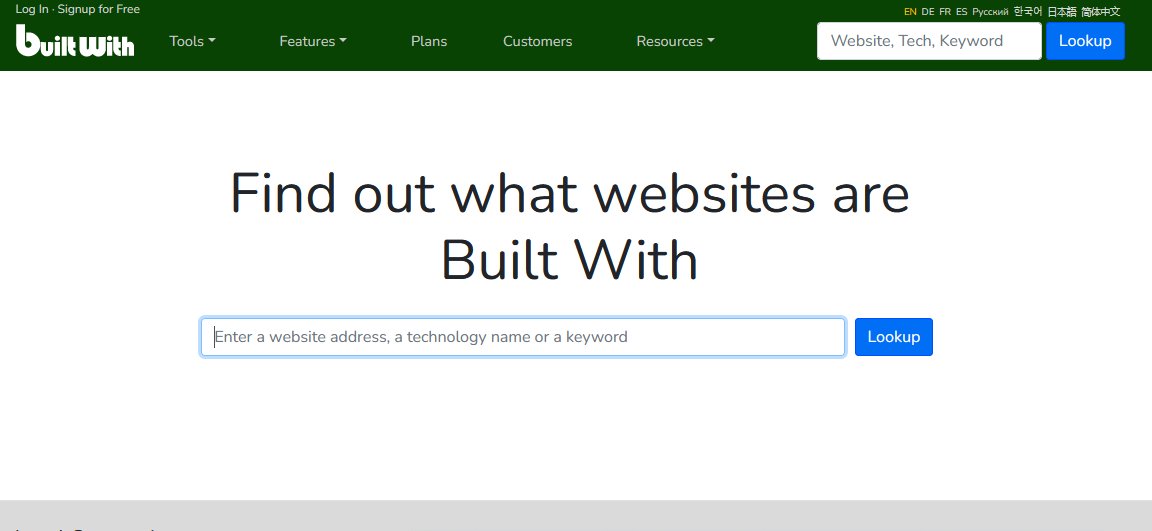1152x531 pixels.
Task: Focus the main website address search field
Action: 523,337
